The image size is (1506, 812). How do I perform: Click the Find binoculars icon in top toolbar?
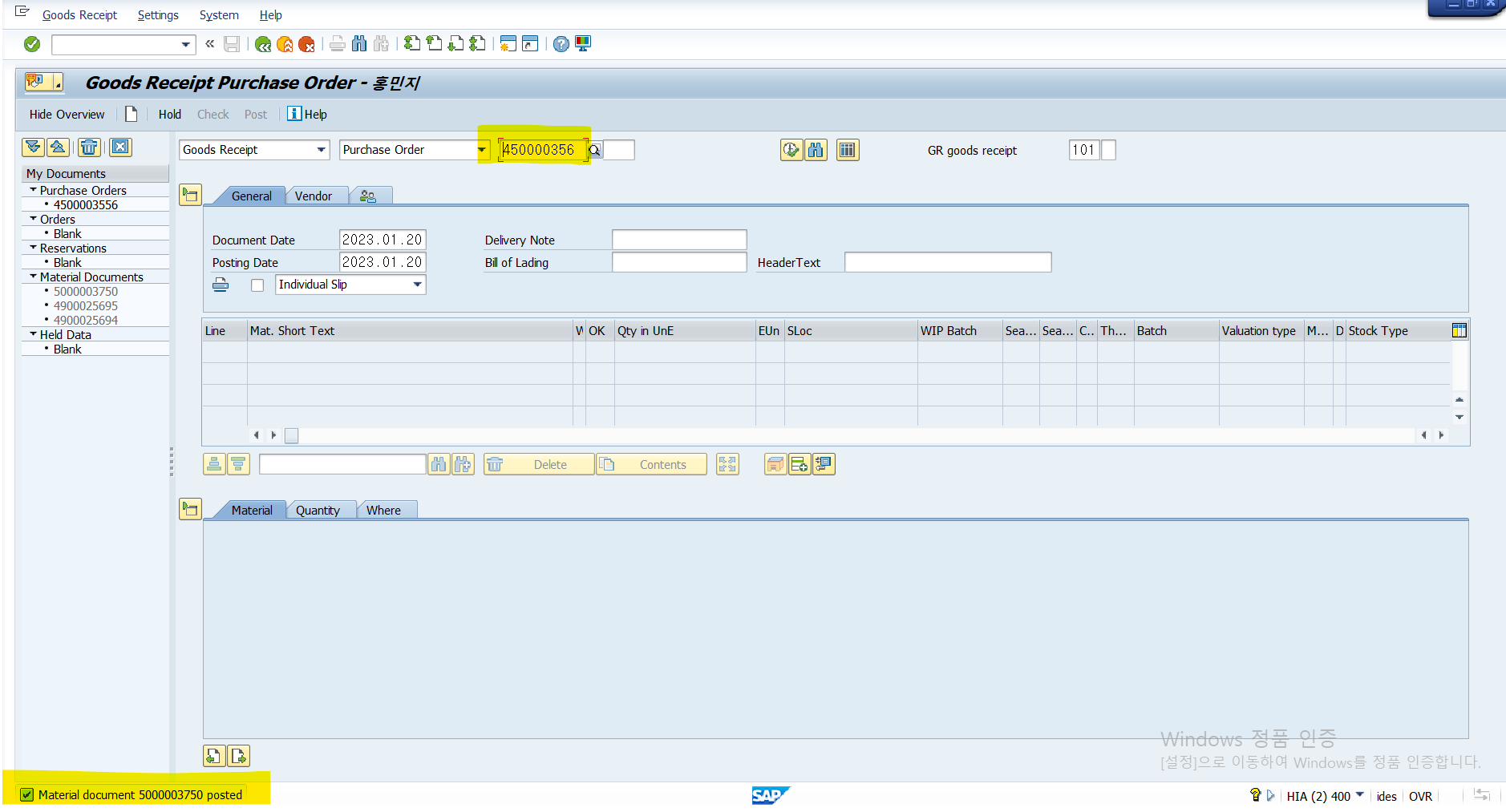coord(359,44)
